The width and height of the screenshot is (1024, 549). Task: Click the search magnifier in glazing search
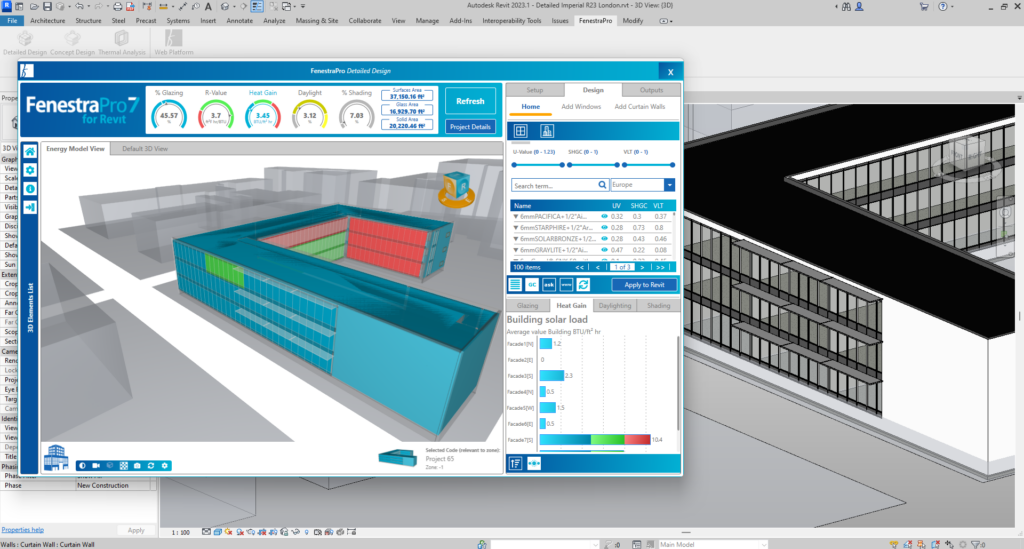[x=602, y=185]
